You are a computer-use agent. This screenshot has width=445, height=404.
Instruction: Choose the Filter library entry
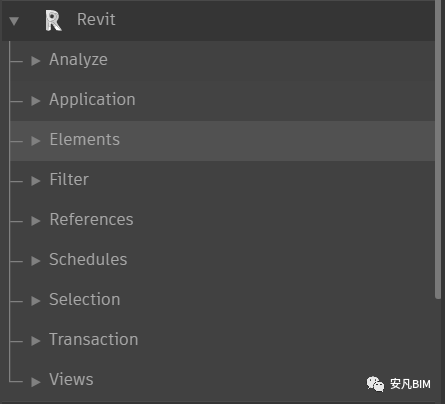pos(222,181)
